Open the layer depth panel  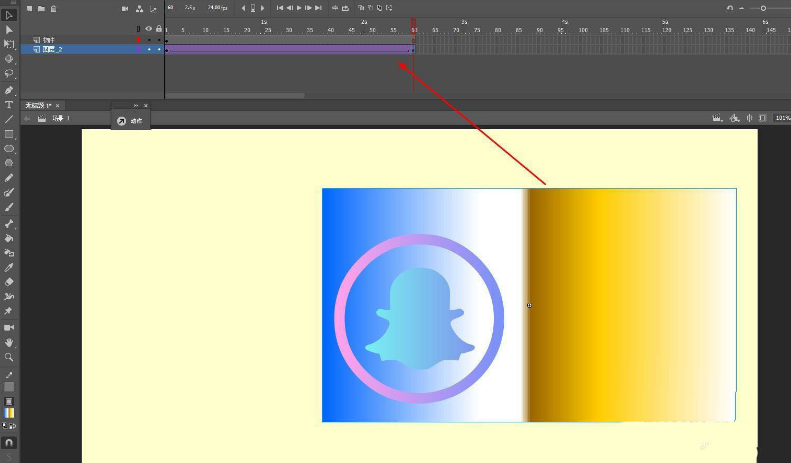click(x=153, y=9)
